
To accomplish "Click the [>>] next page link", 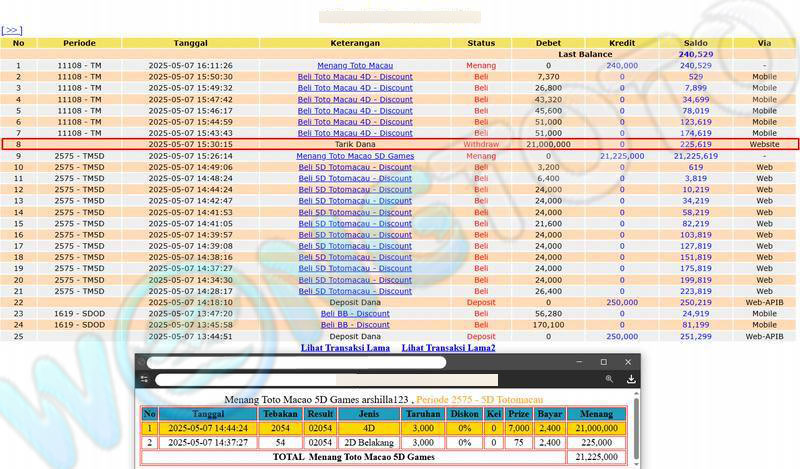I will pos(12,31).
